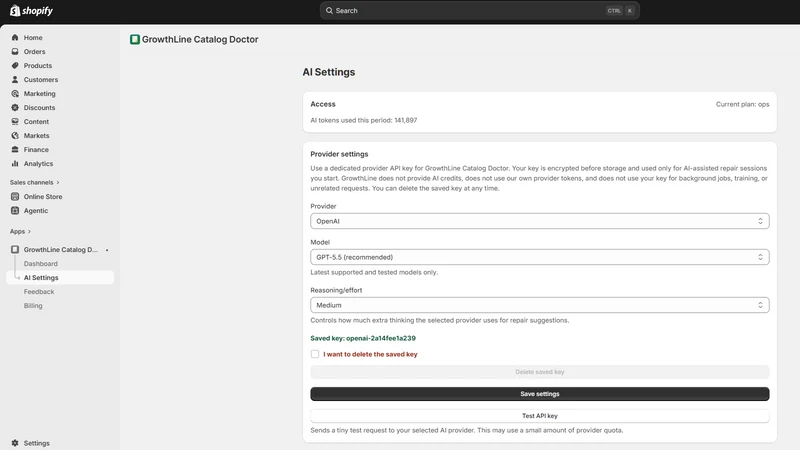Viewport: 800px width, 450px height.
Task: Select AI Settings in app submenu
Action: tap(60, 278)
